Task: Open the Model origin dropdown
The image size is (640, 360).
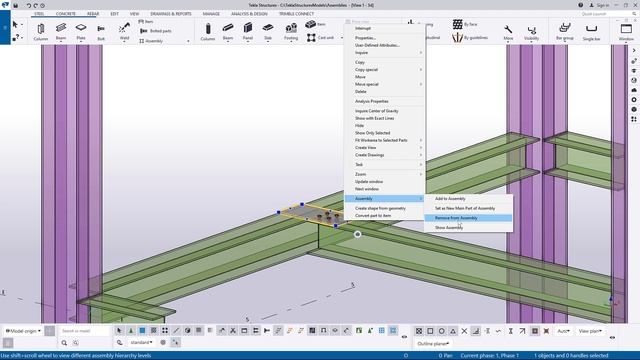Action: pyautogui.click(x=23, y=331)
